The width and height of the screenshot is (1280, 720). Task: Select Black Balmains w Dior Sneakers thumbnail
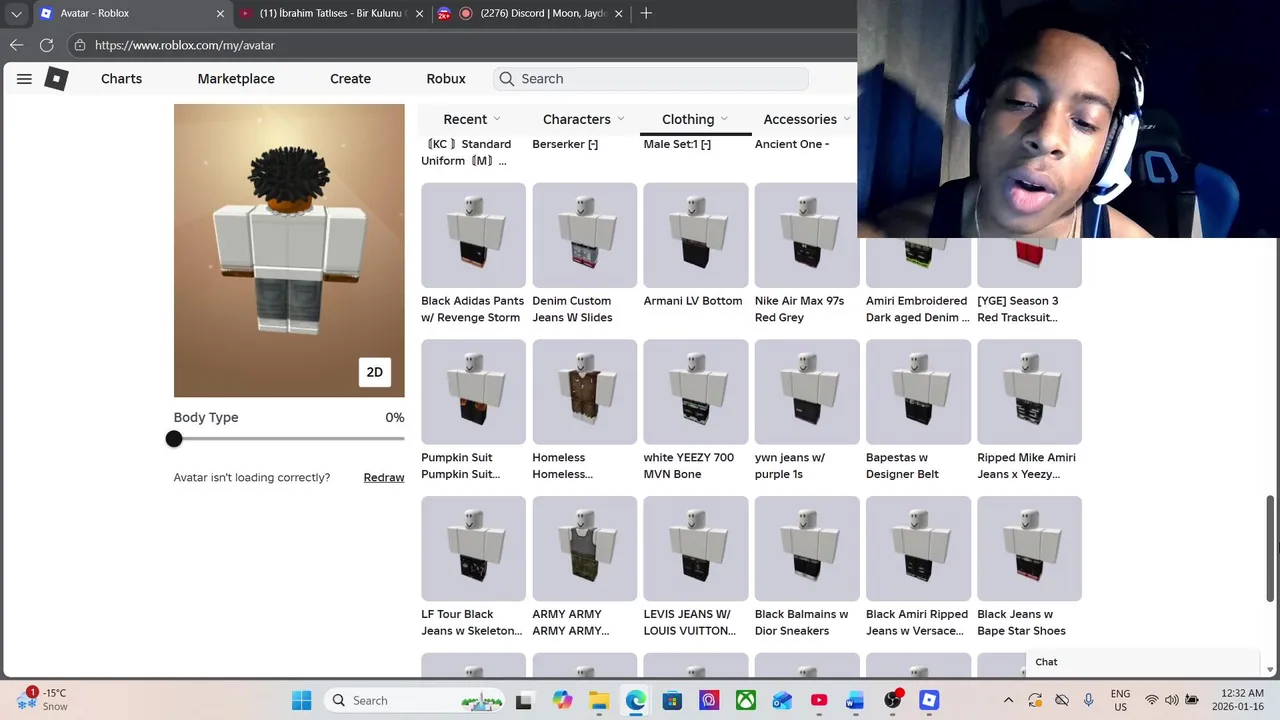(807, 549)
